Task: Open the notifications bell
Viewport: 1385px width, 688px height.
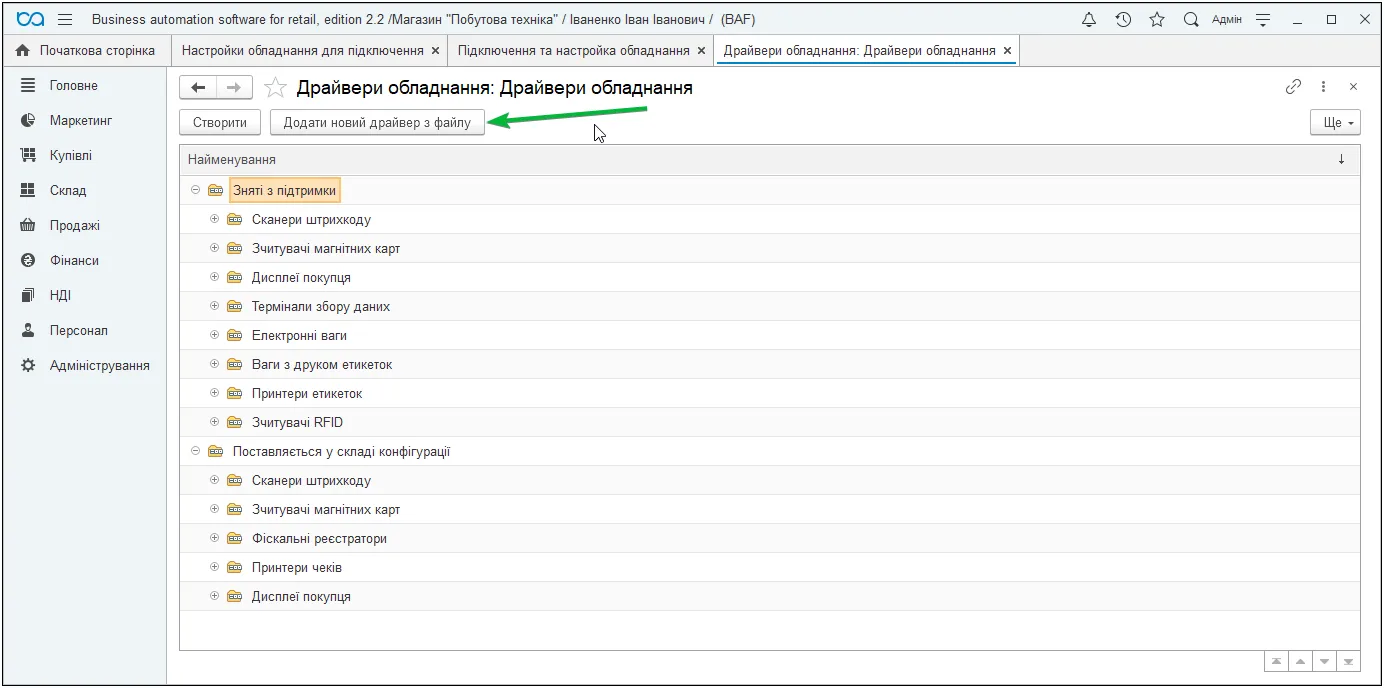Action: click(1090, 19)
